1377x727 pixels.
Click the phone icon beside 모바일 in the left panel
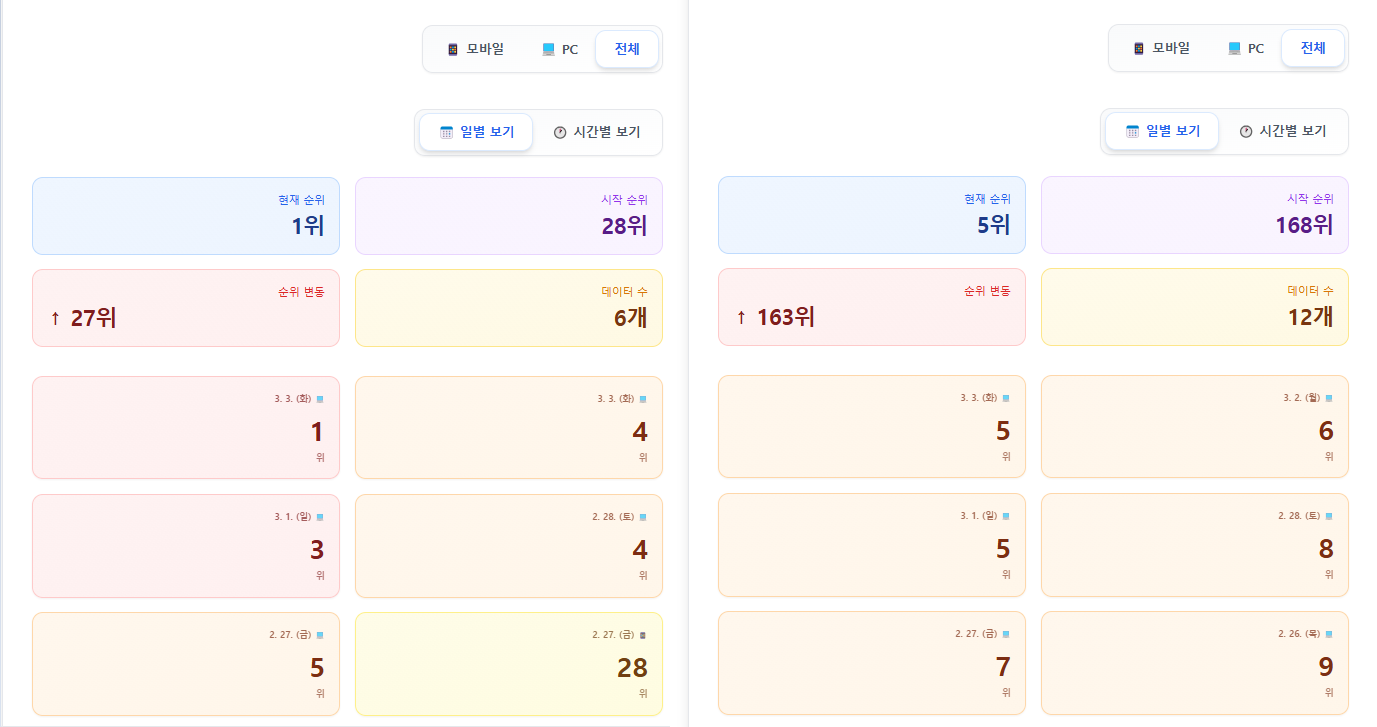tap(453, 50)
